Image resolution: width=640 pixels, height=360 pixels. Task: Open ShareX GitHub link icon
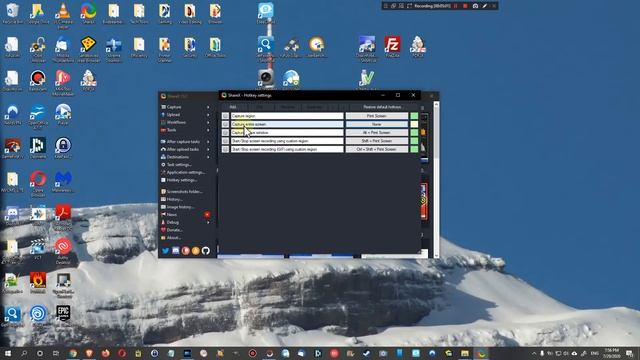point(205,251)
